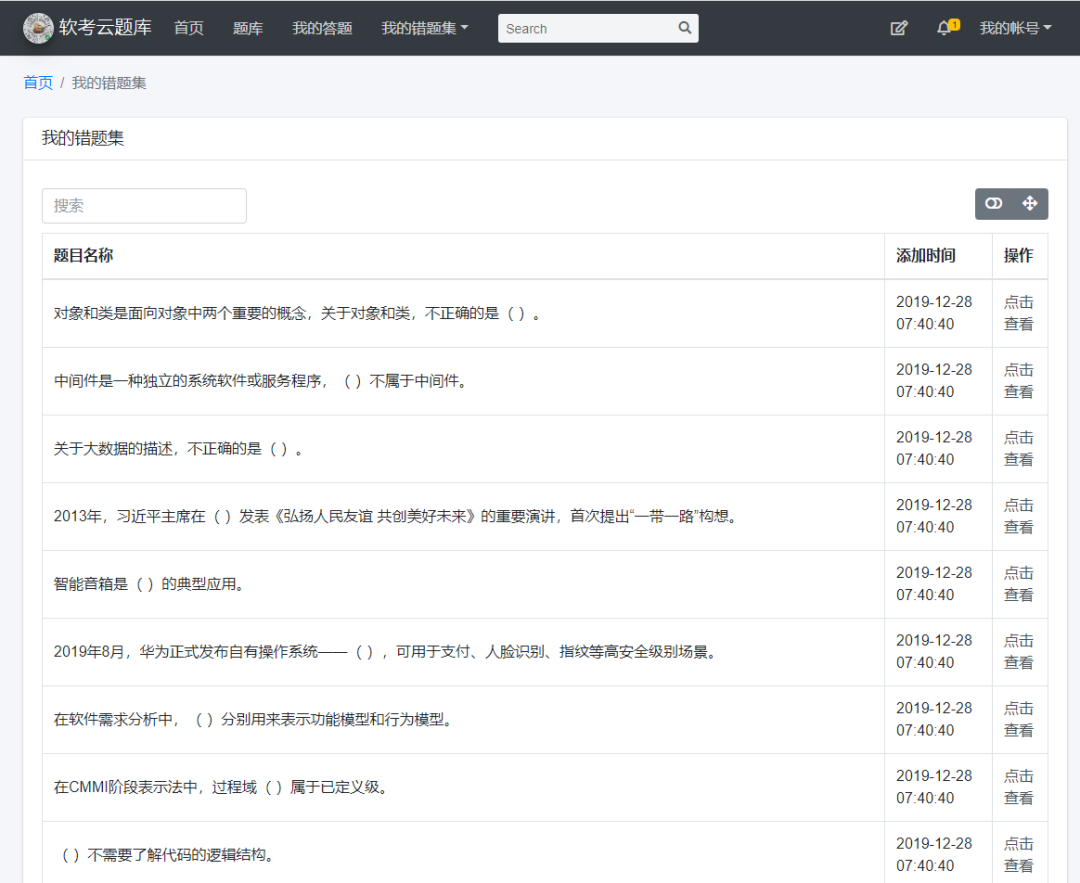This screenshot has height=883, width=1080.
Task: Click the 我的错题集 card header title
Action: [83, 138]
